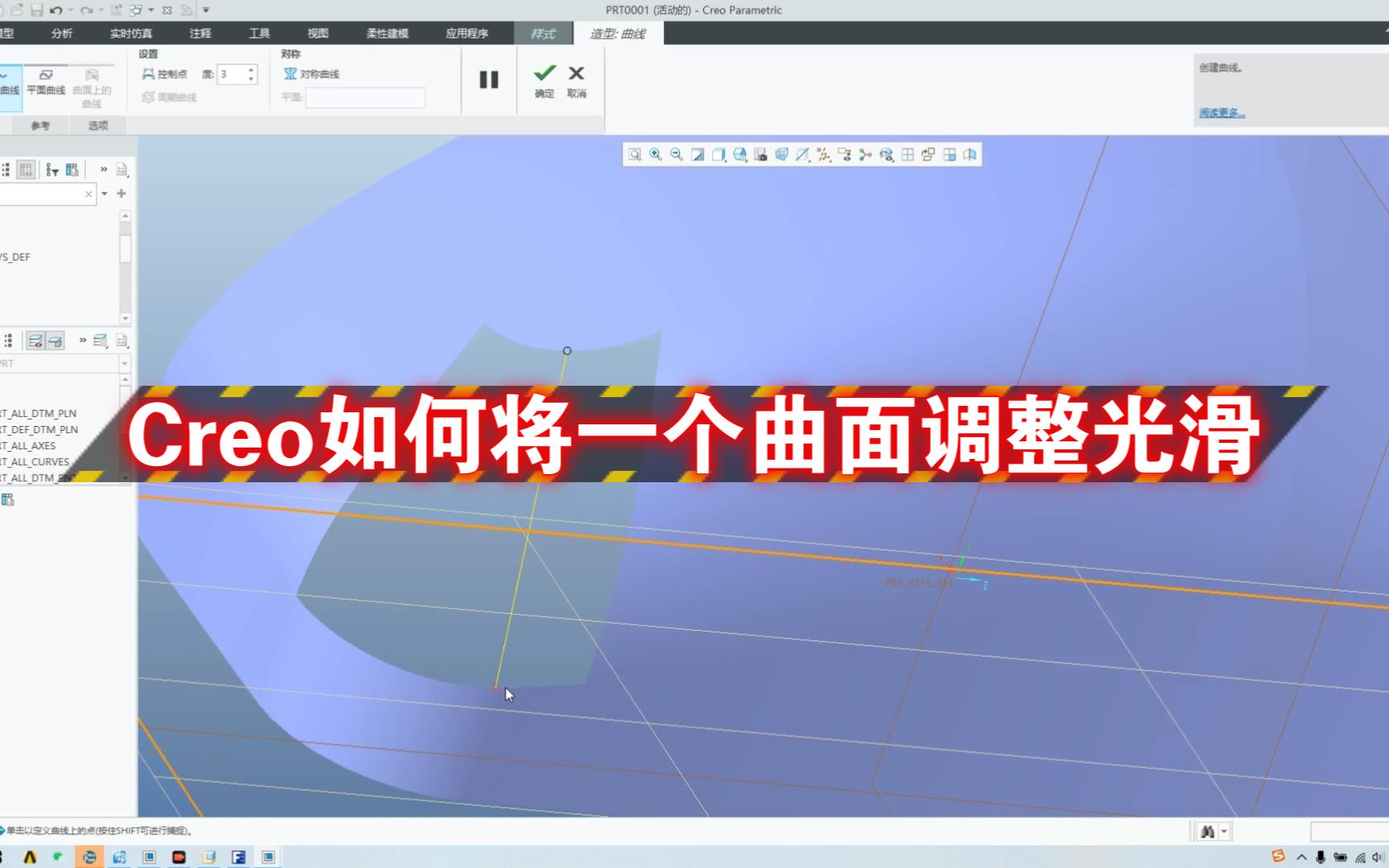Image resolution: width=1389 pixels, height=868 pixels.
Task: Click the Zoom Out magnifier icon
Action: [x=677, y=155]
